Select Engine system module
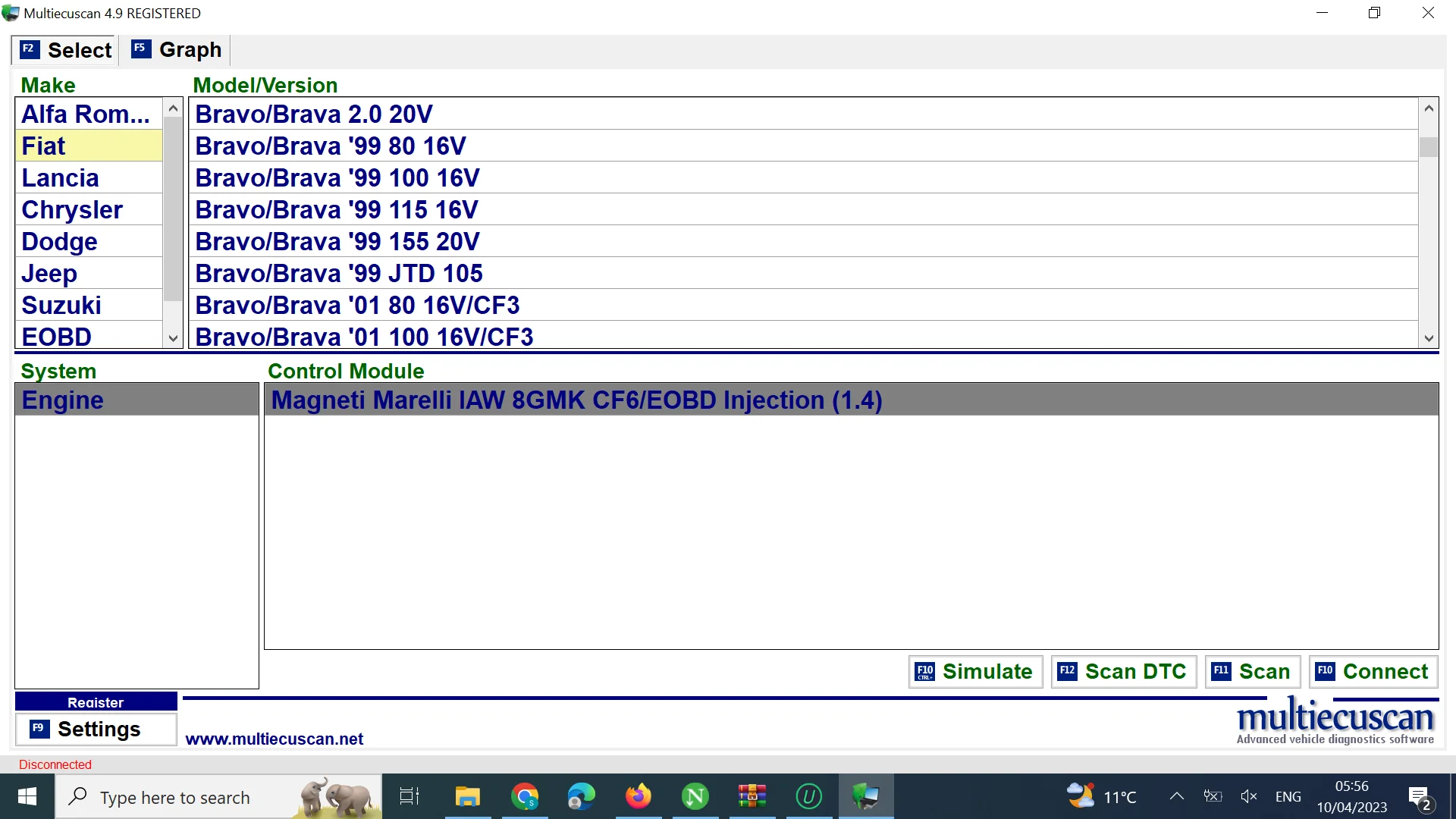 point(62,399)
